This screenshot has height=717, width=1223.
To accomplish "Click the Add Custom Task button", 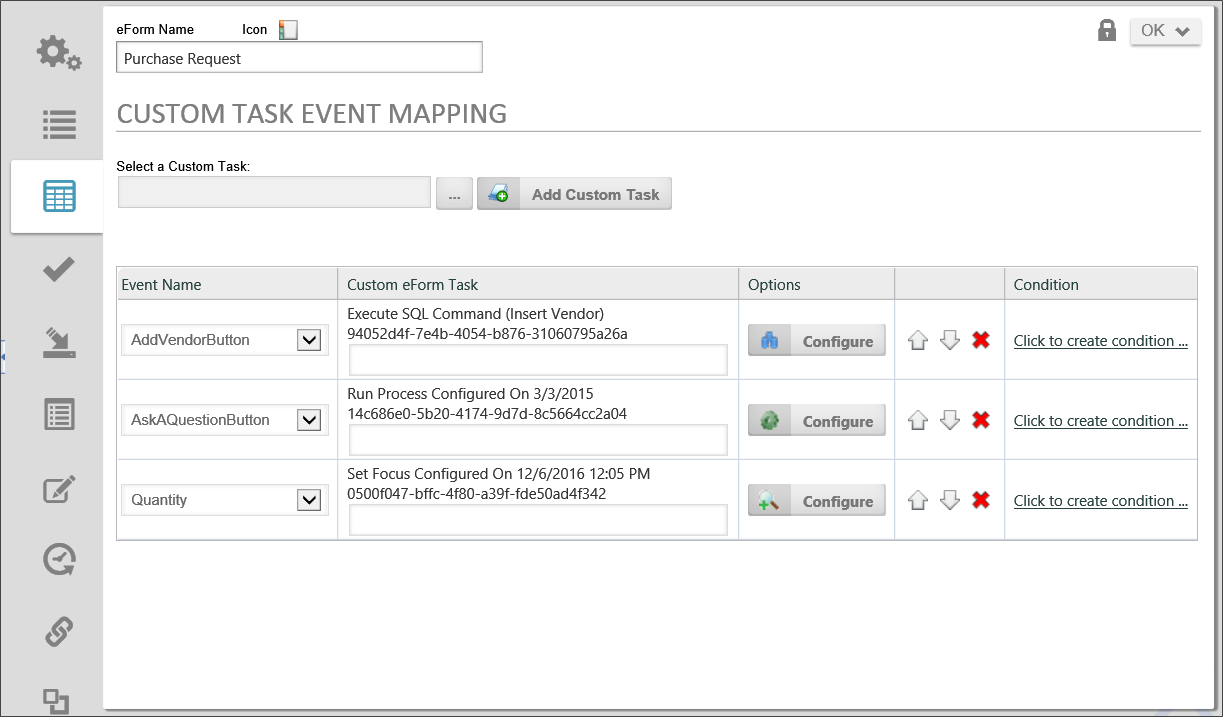I will 574,194.
